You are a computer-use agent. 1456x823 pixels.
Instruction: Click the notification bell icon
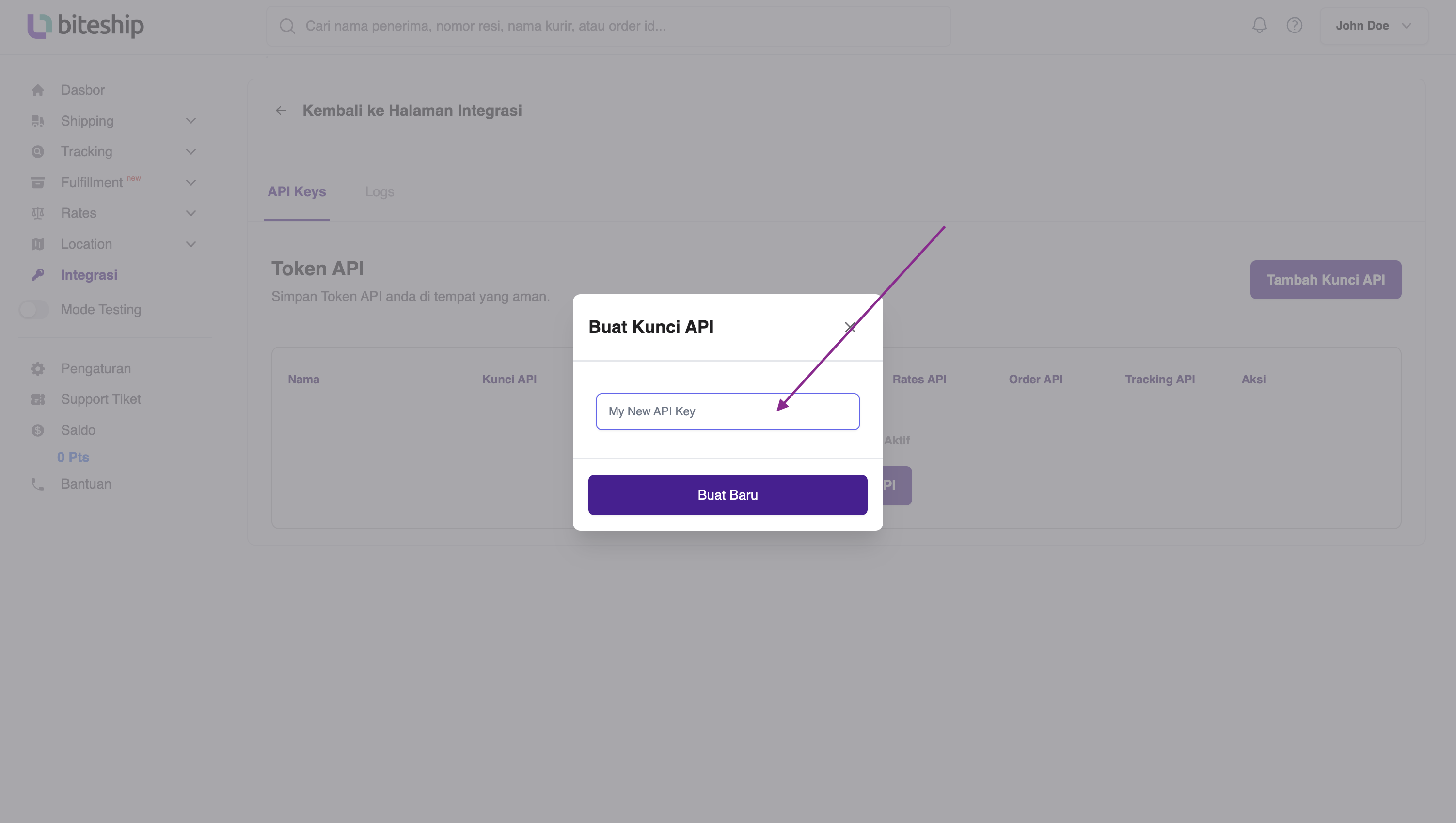coord(1259,25)
